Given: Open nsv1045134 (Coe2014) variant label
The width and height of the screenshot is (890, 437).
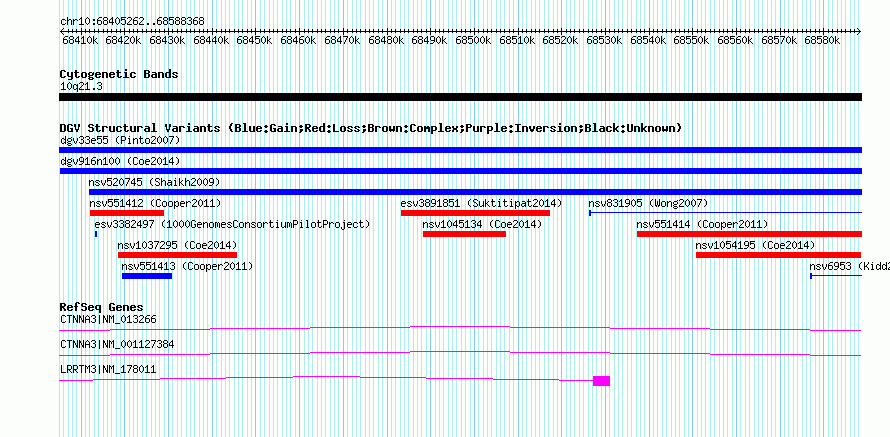Looking at the screenshot, I should coord(482,224).
